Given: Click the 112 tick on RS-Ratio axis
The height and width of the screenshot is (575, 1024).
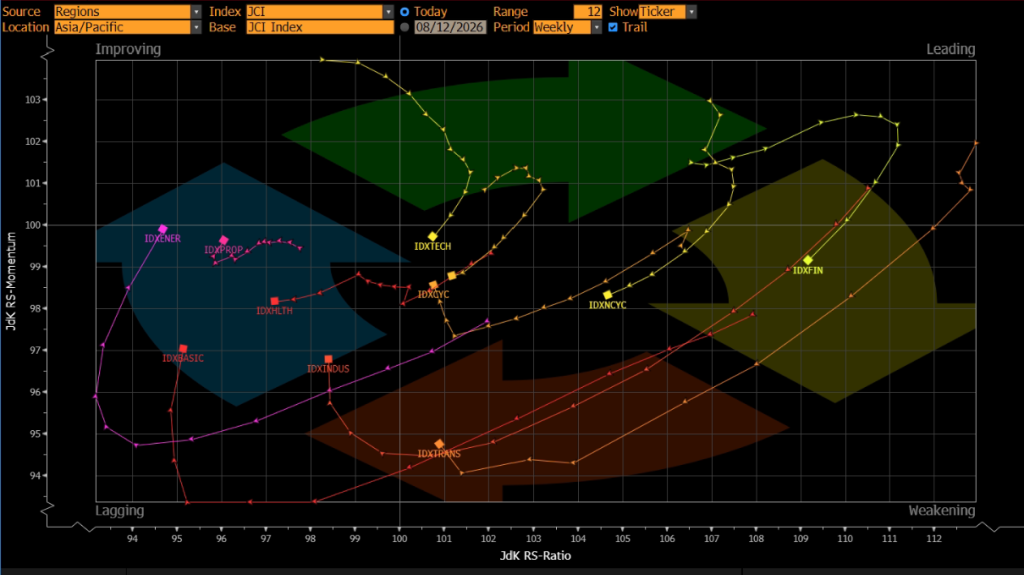Looking at the screenshot, I should (934, 539).
